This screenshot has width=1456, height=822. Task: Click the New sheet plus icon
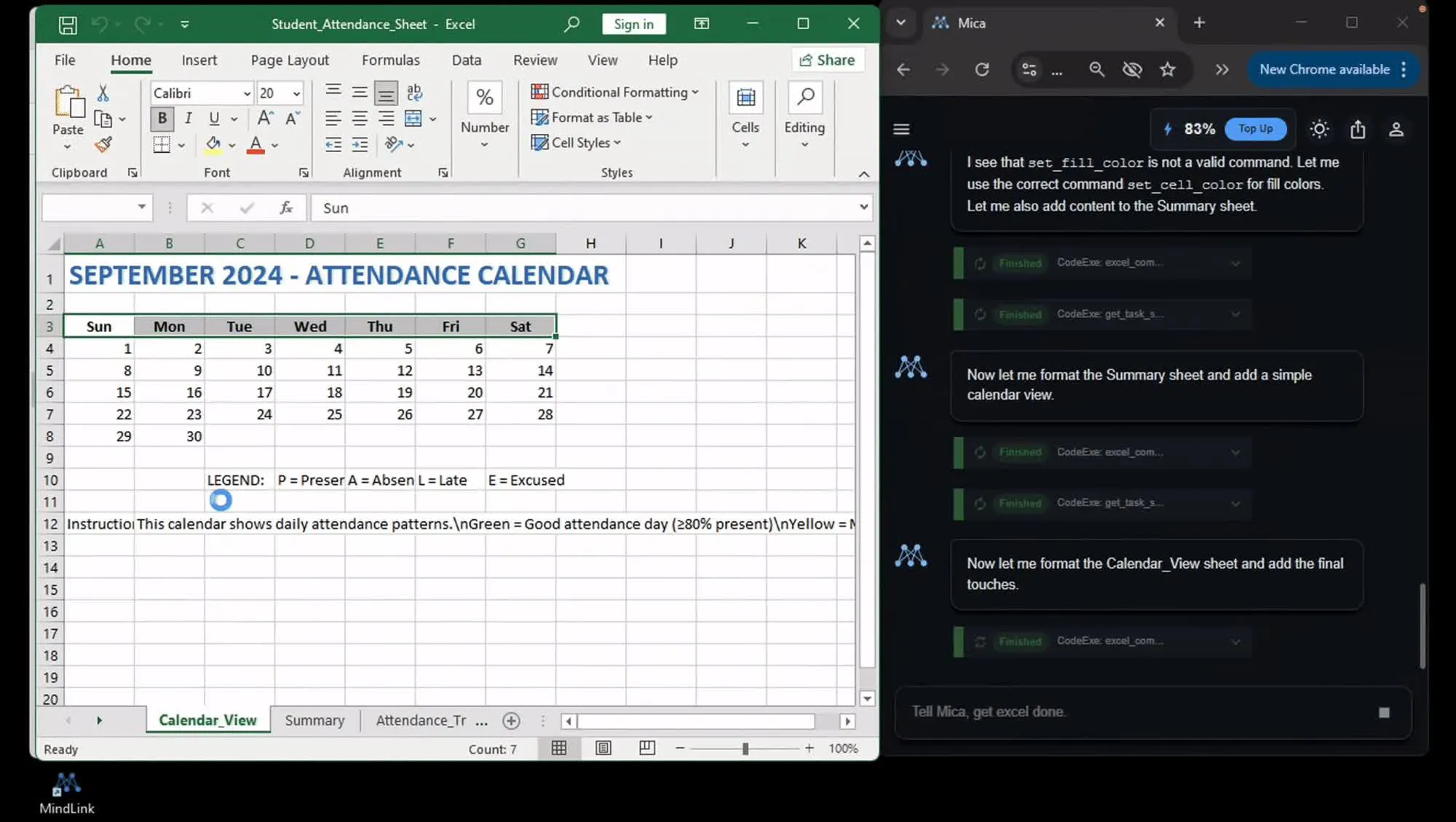coord(512,721)
